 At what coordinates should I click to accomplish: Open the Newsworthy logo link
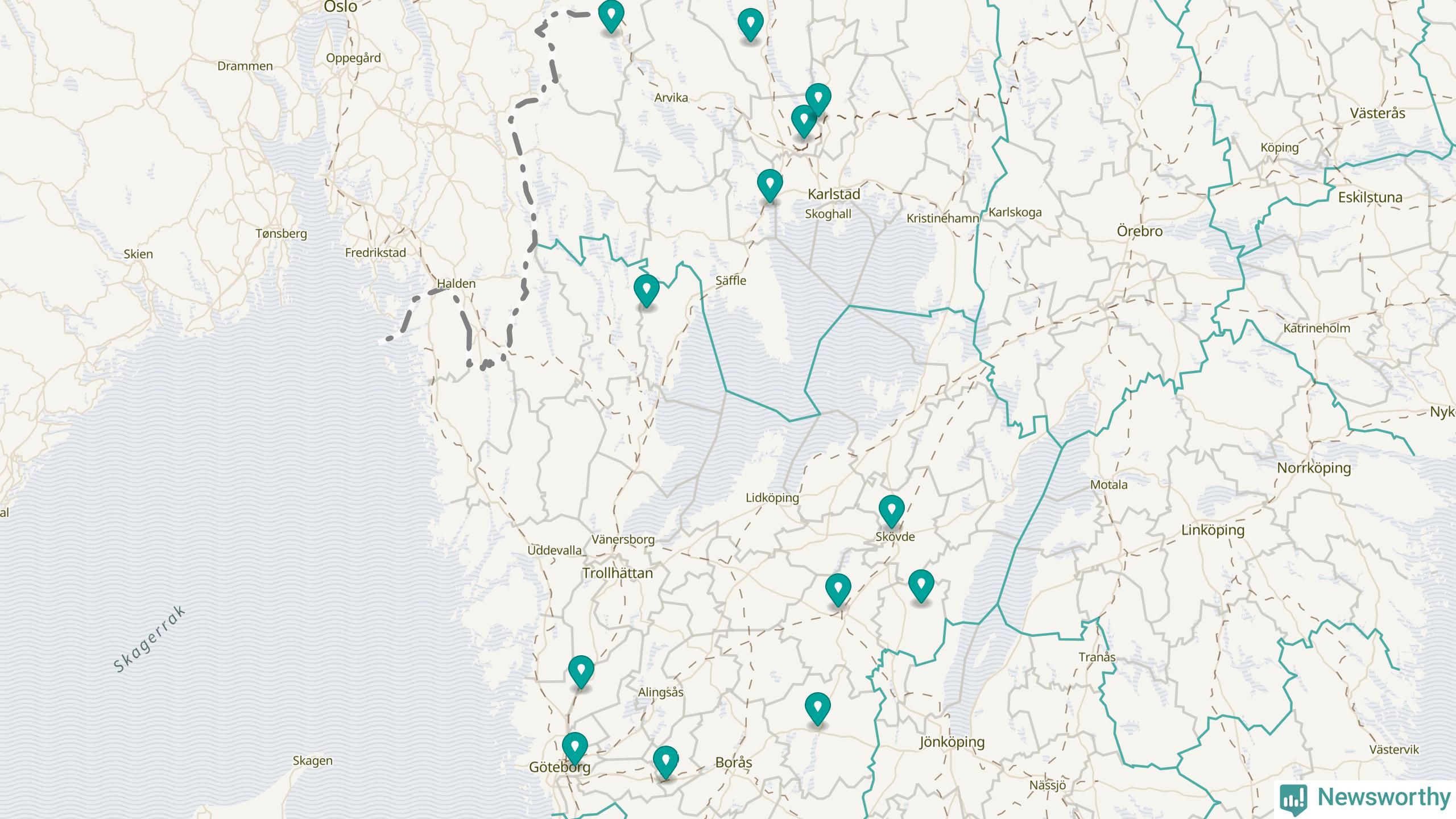pos(1365,798)
